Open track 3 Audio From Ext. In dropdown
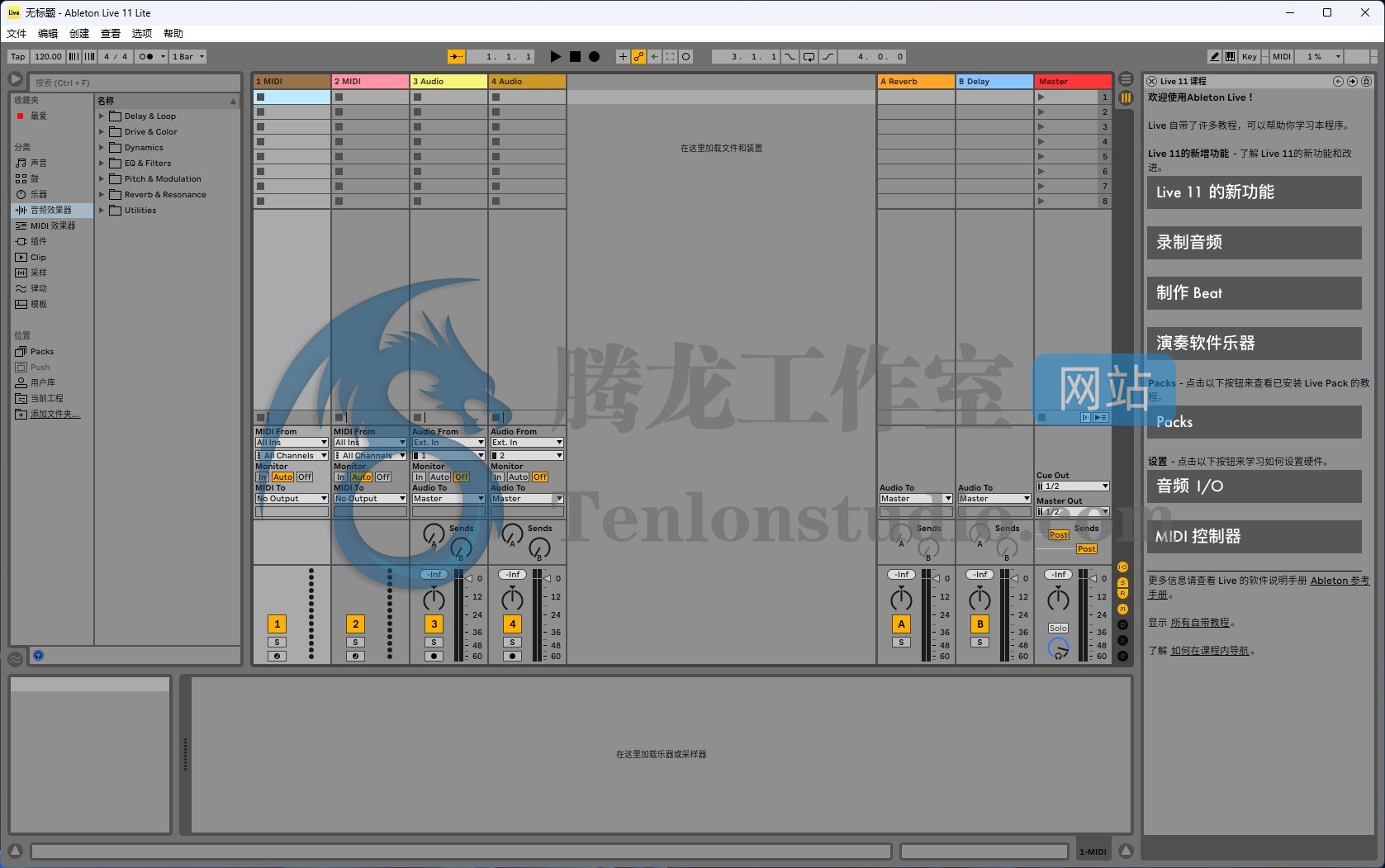The width and height of the screenshot is (1385, 868). [x=448, y=443]
